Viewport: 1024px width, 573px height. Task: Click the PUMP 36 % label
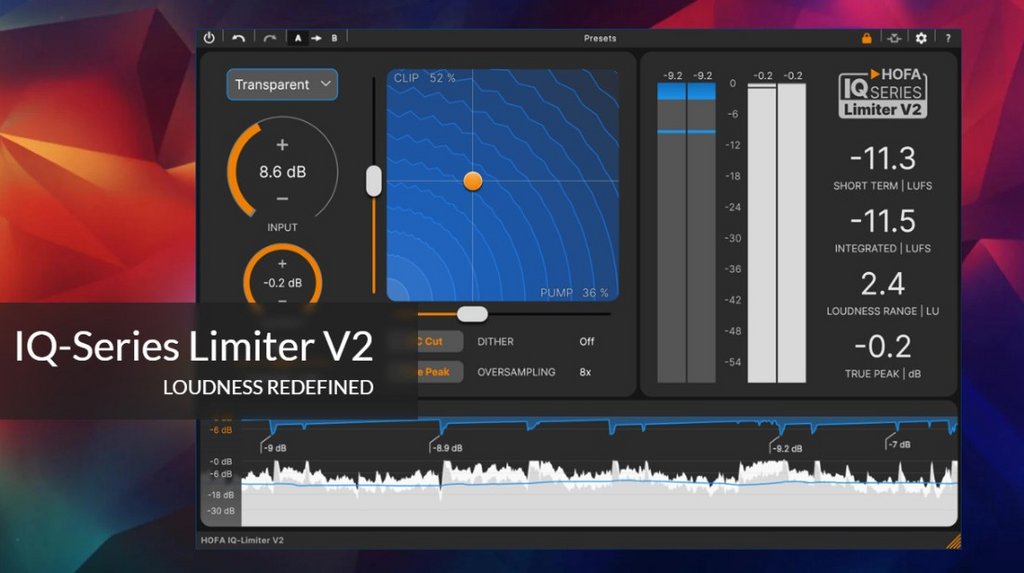pyautogui.click(x=574, y=293)
